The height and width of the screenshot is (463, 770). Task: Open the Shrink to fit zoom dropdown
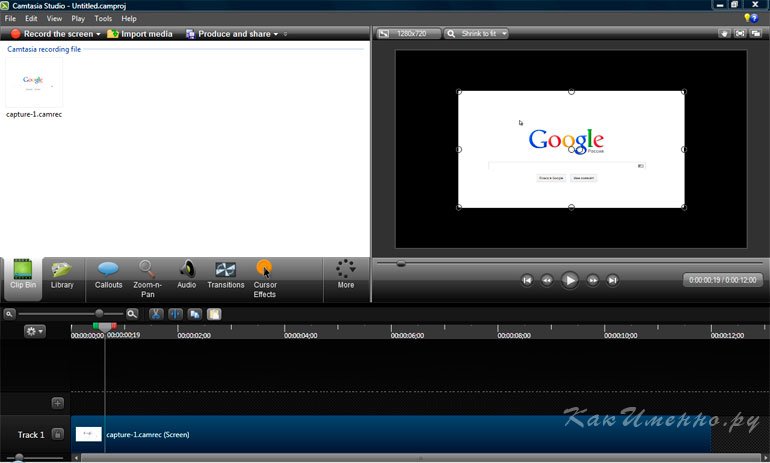476,33
